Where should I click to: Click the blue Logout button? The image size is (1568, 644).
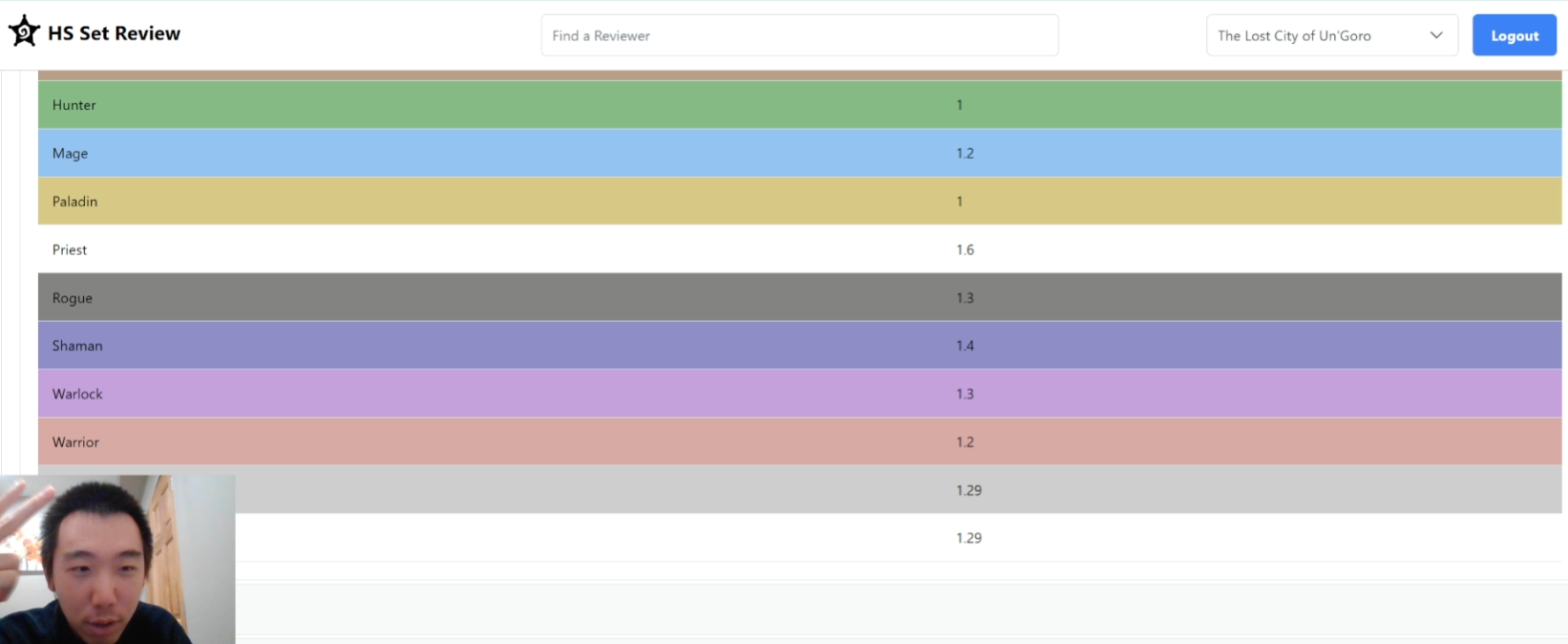pyautogui.click(x=1514, y=35)
